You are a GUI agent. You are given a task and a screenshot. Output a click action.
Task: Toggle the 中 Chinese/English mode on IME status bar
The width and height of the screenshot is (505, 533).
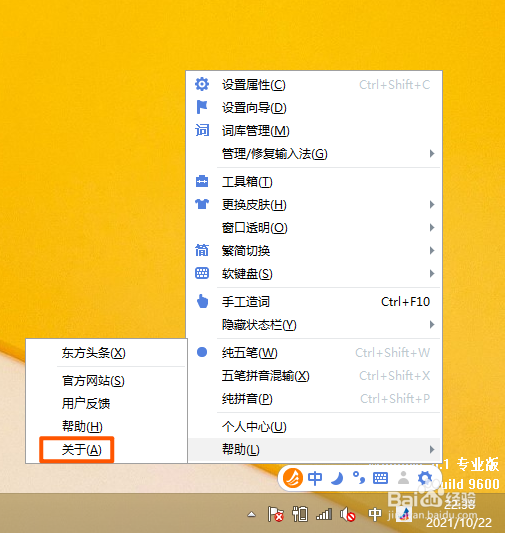click(x=315, y=478)
